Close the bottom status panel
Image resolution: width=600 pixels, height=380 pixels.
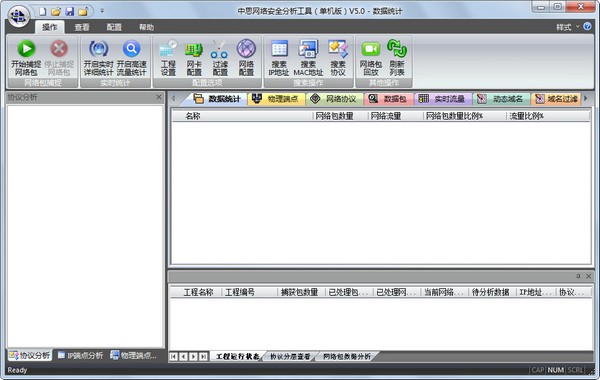[x=589, y=276]
